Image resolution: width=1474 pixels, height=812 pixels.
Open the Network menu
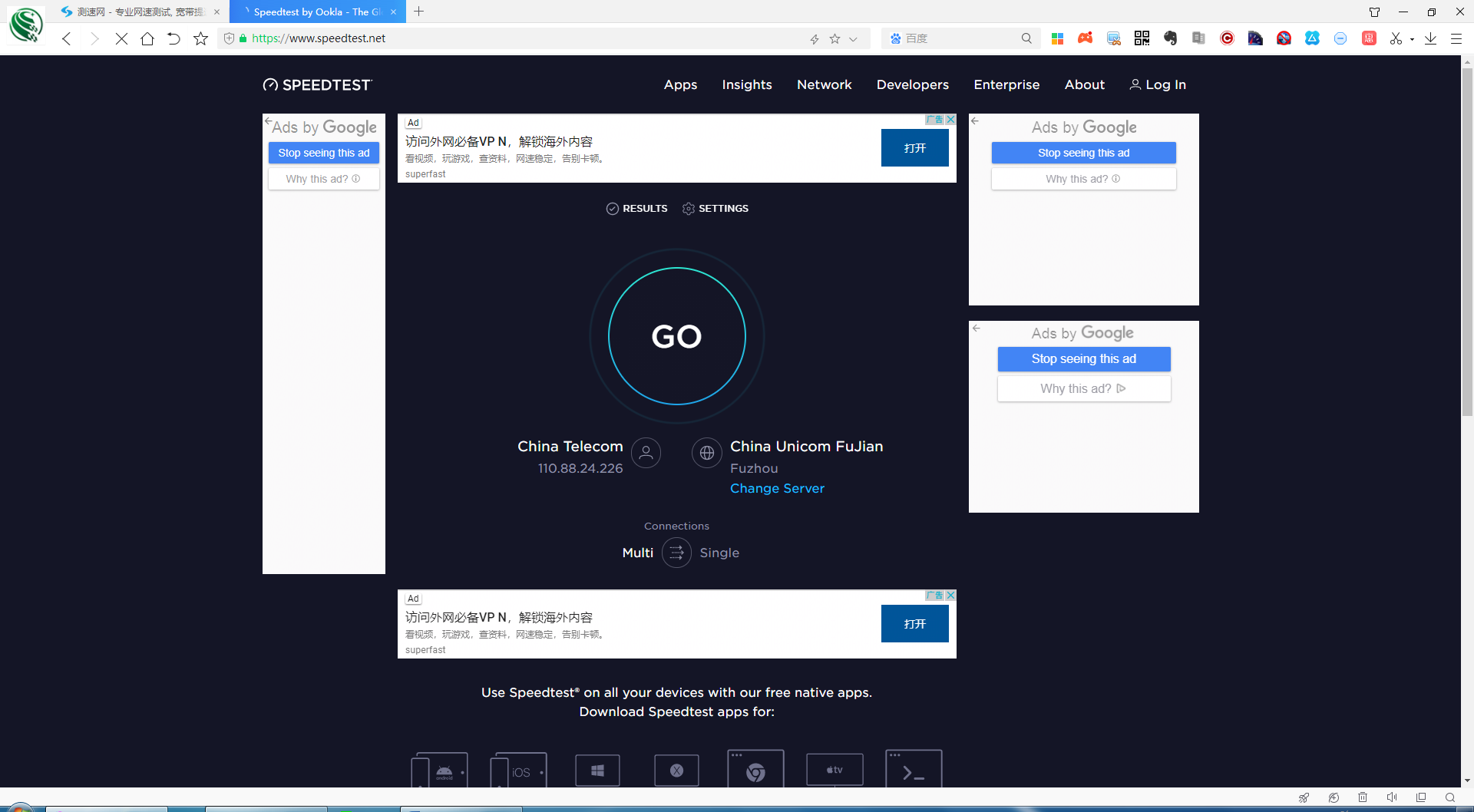click(824, 84)
